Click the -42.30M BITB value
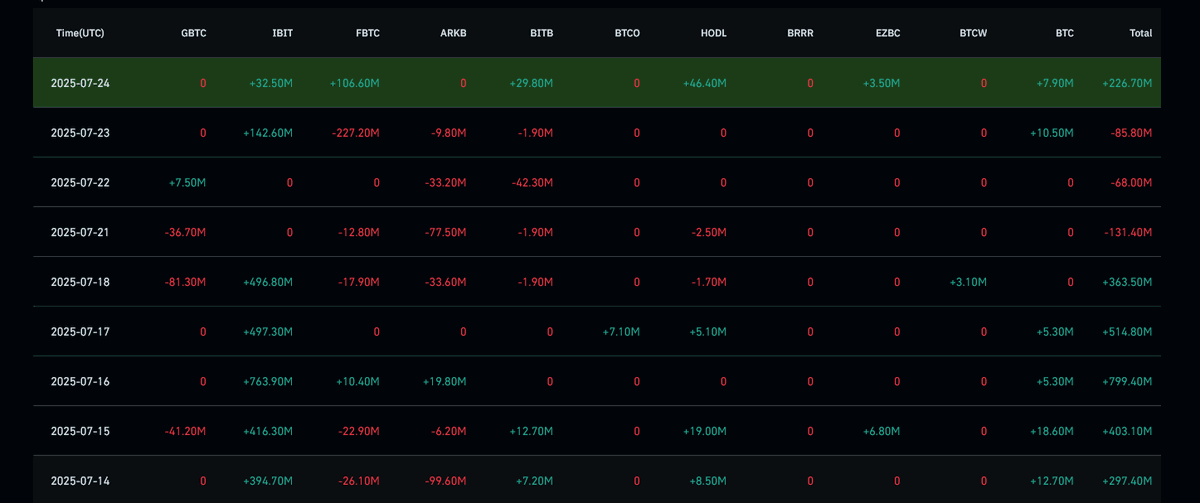The height and width of the screenshot is (503, 1200). [x=533, y=183]
